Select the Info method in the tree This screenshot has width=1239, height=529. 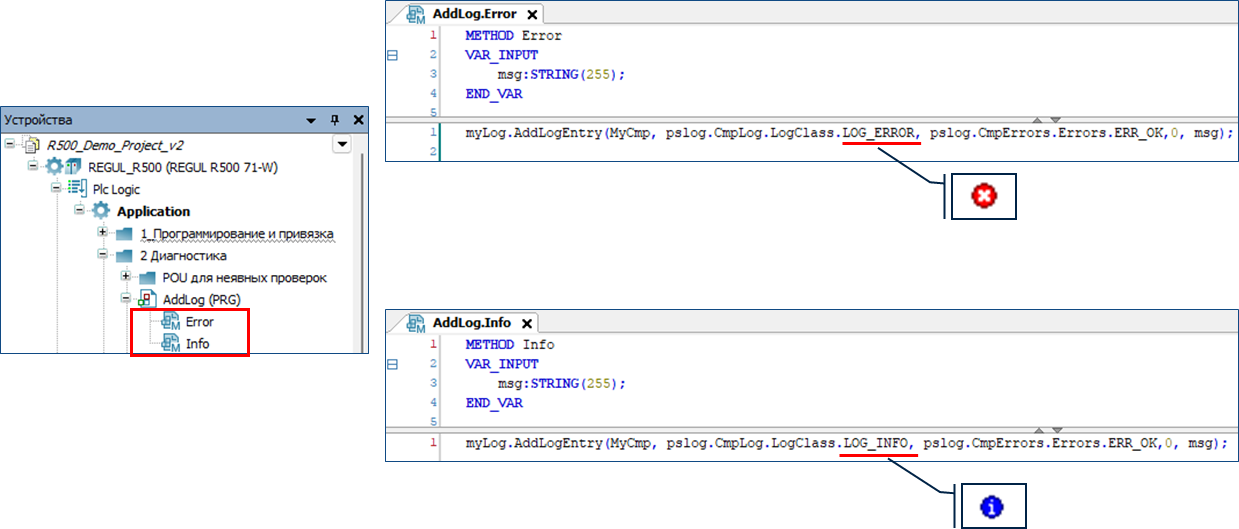pos(197,343)
